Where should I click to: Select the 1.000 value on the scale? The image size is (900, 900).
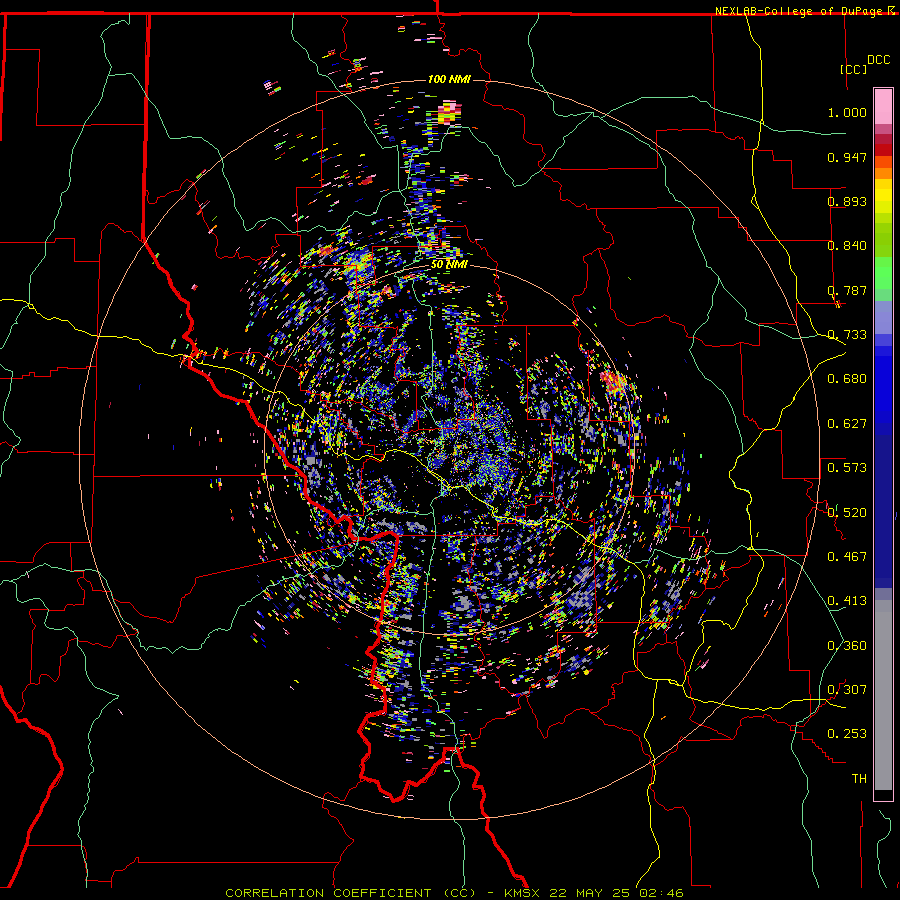[847, 112]
